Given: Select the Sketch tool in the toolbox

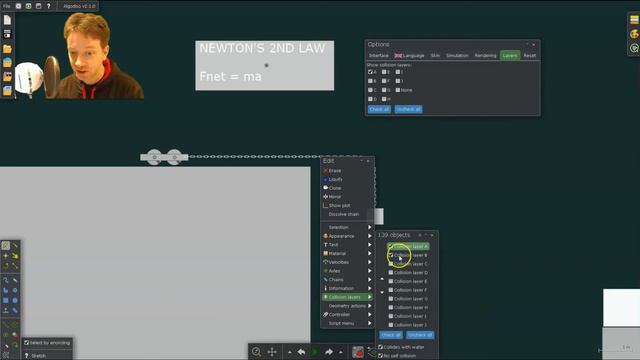Looking at the screenshot, I should click(5, 245).
